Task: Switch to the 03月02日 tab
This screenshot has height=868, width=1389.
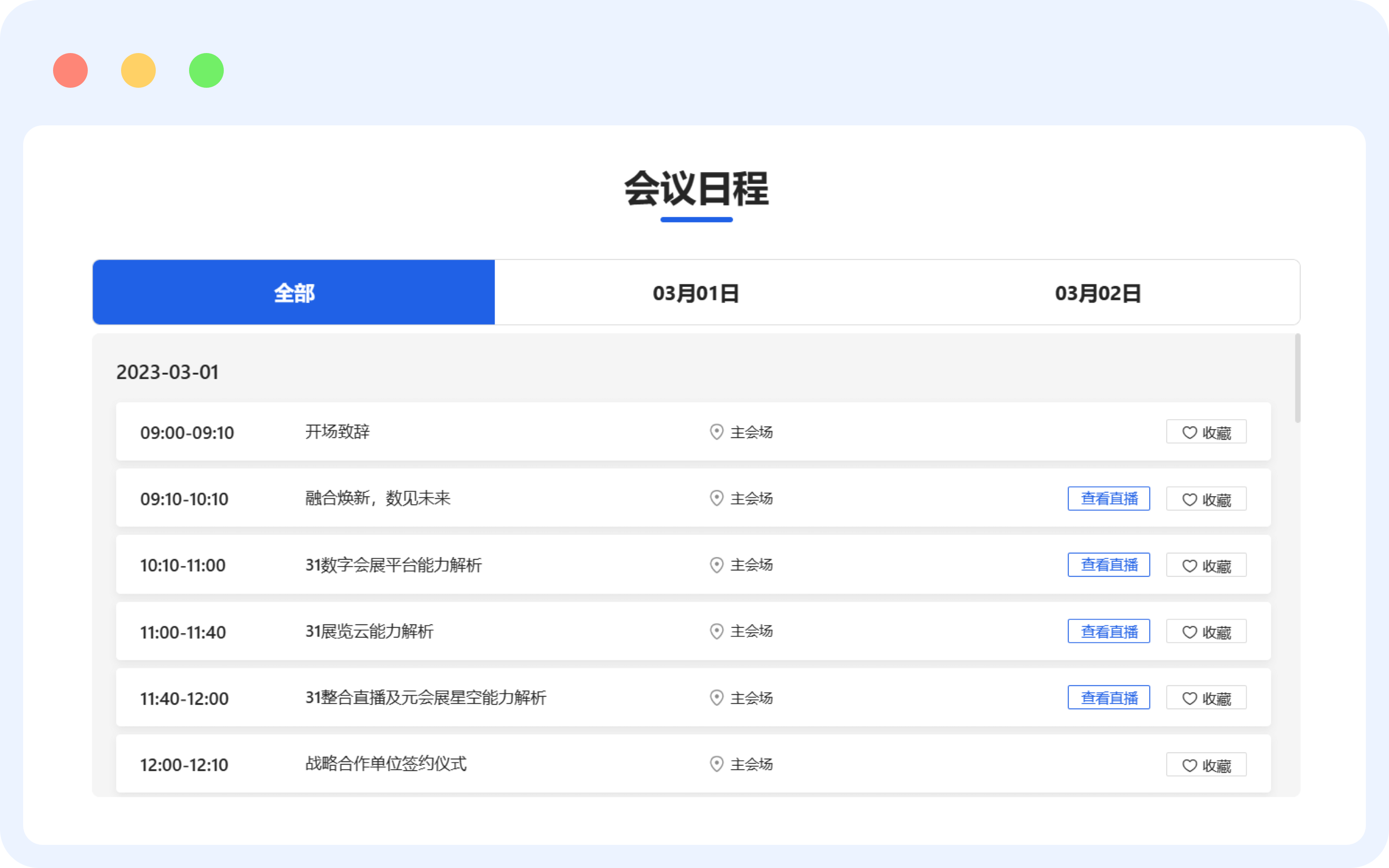Action: click(1098, 293)
